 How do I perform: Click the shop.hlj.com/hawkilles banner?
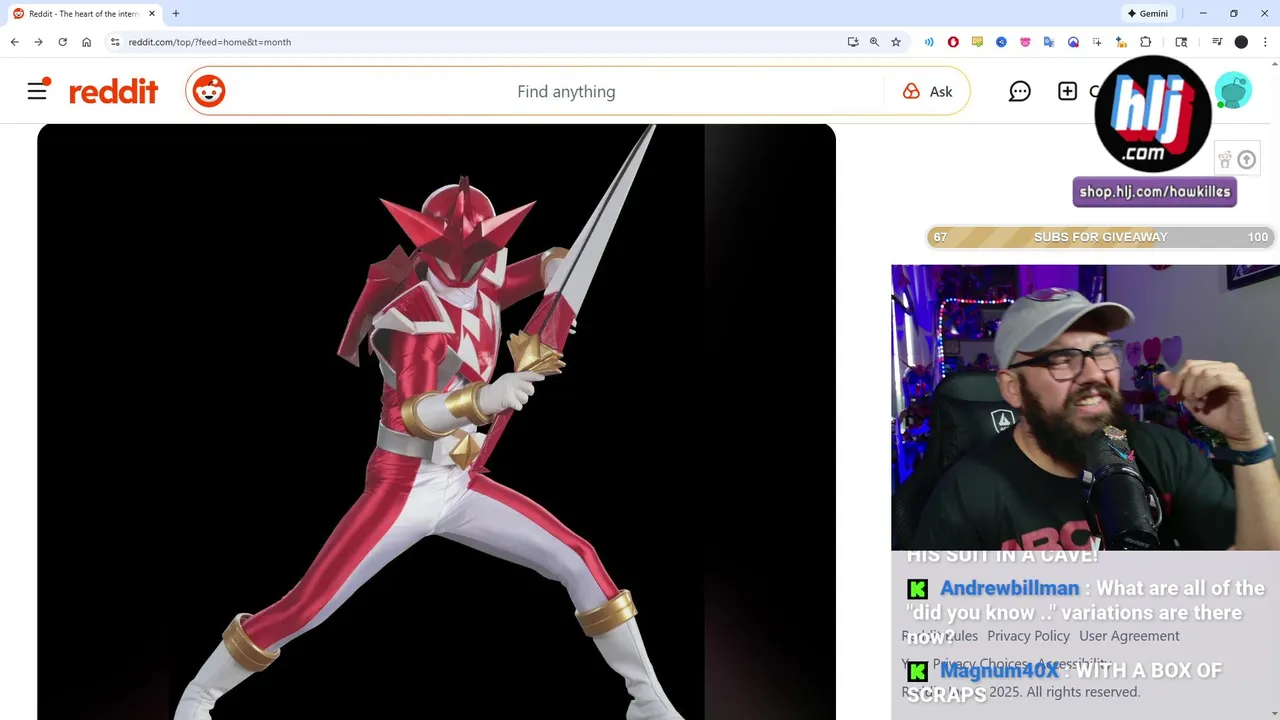[x=1155, y=192]
